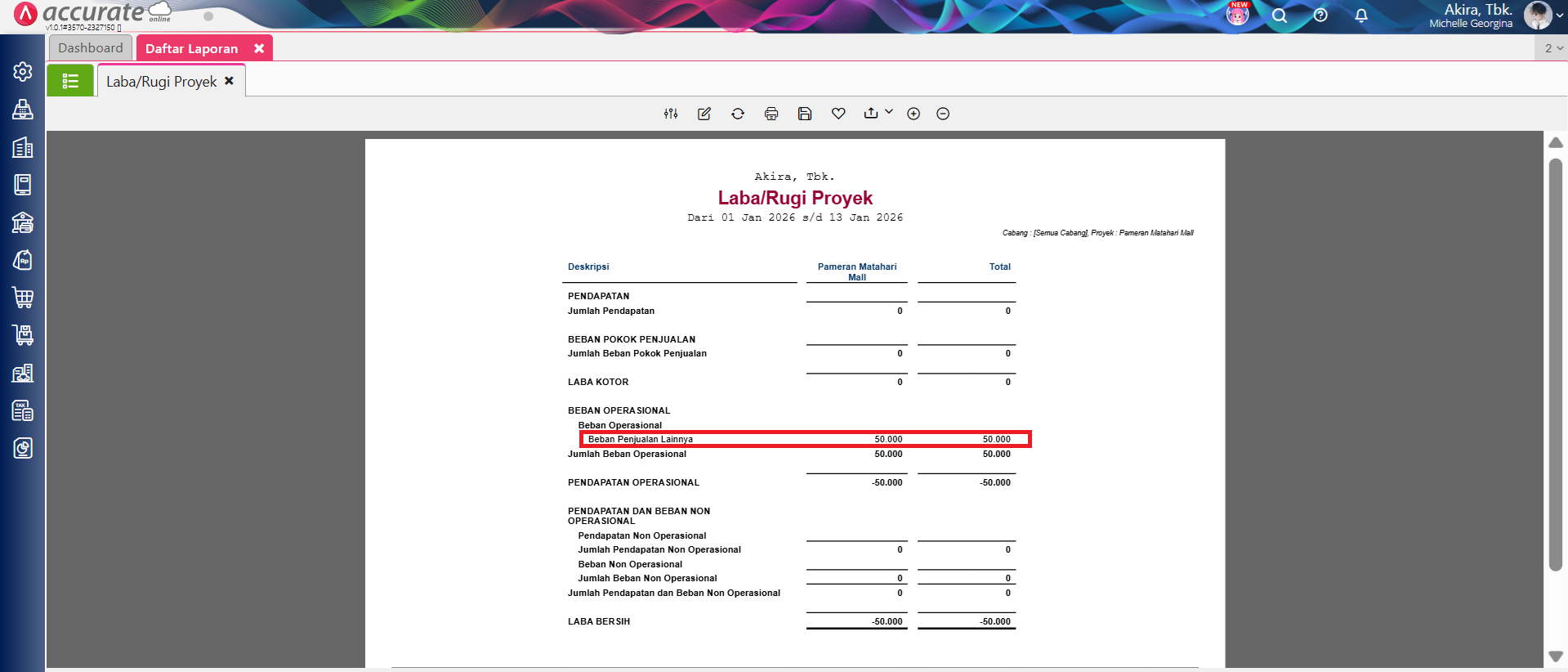This screenshot has height=672, width=1568.
Task: Mark report as favorite with heart icon
Action: point(838,114)
